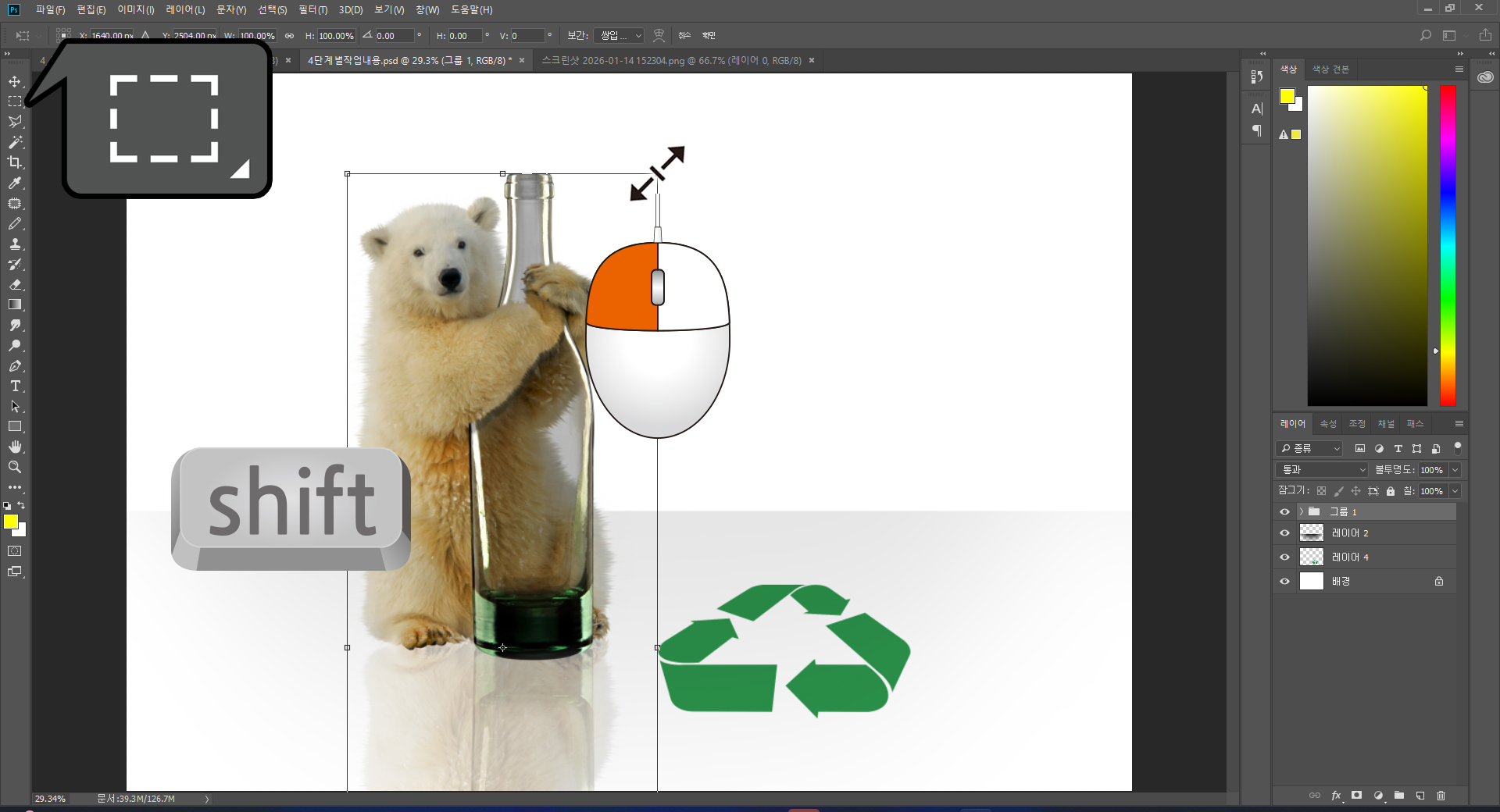Close the 4단계별작업내용.psd tab
This screenshot has width=1500, height=812.
click(x=522, y=60)
